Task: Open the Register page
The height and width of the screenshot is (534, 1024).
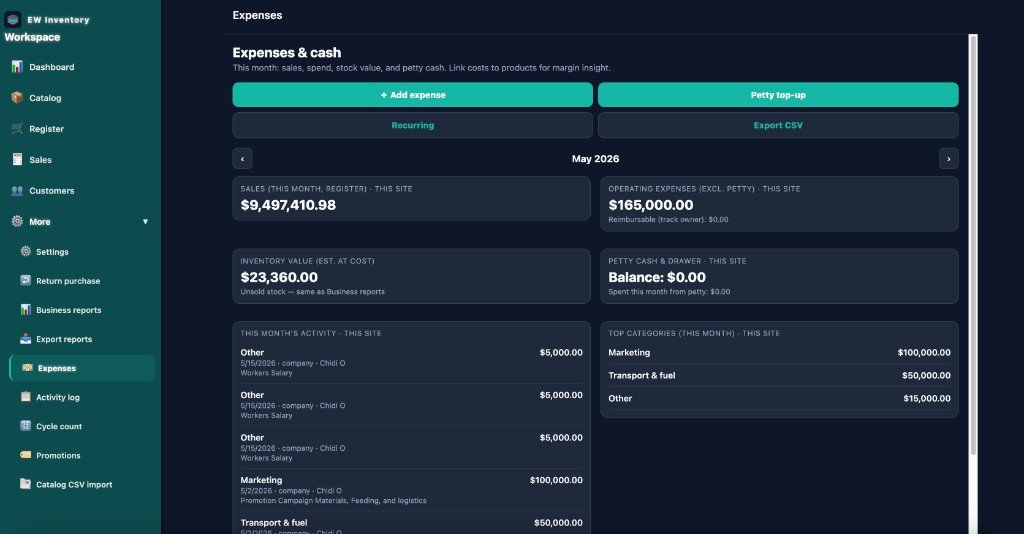Action: coord(46,129)
